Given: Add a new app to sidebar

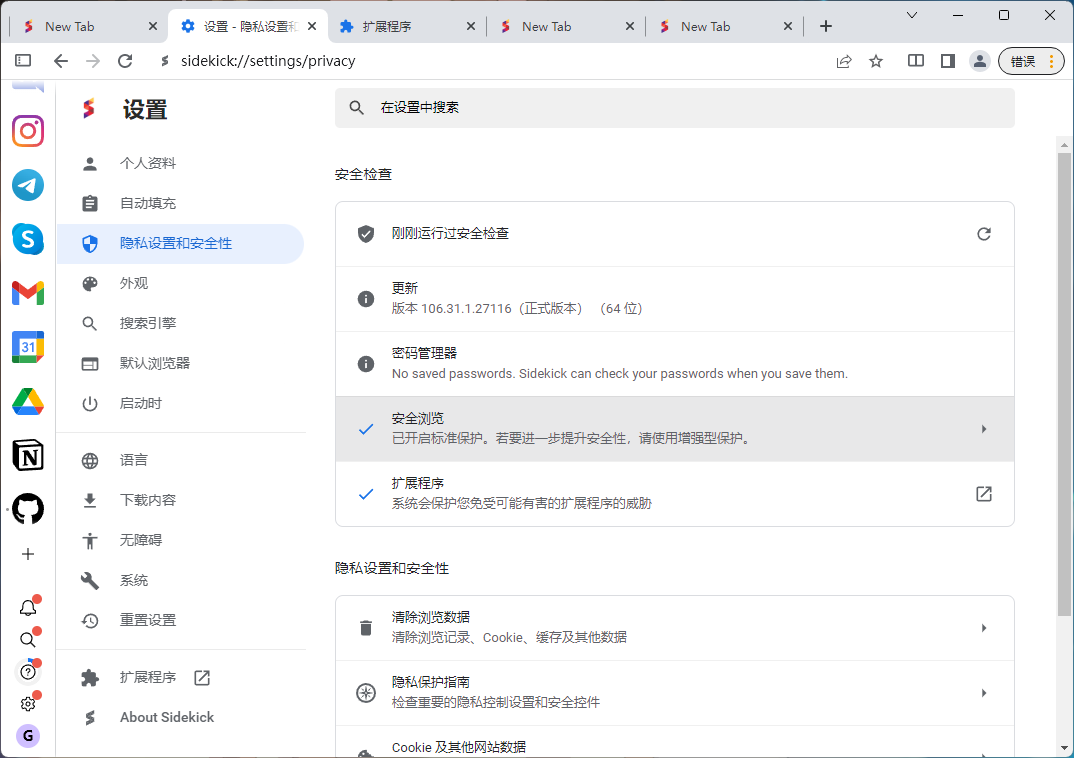Looking at the screenshot, I should pos(28,554).
